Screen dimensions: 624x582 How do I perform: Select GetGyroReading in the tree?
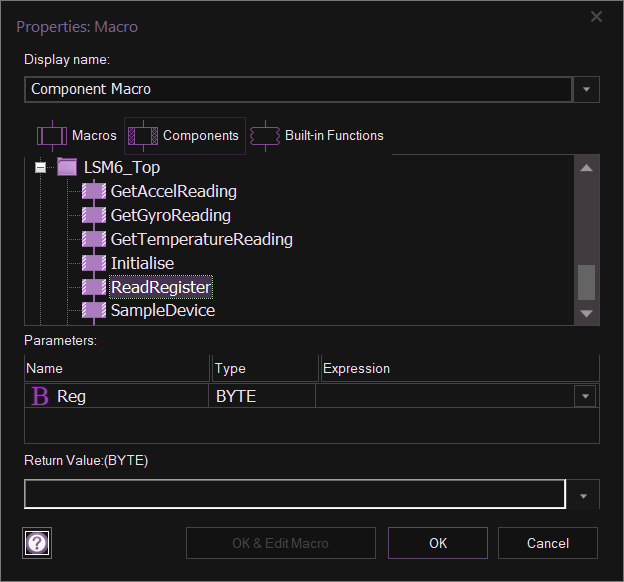pyautogui.click(x=170, y=215)
